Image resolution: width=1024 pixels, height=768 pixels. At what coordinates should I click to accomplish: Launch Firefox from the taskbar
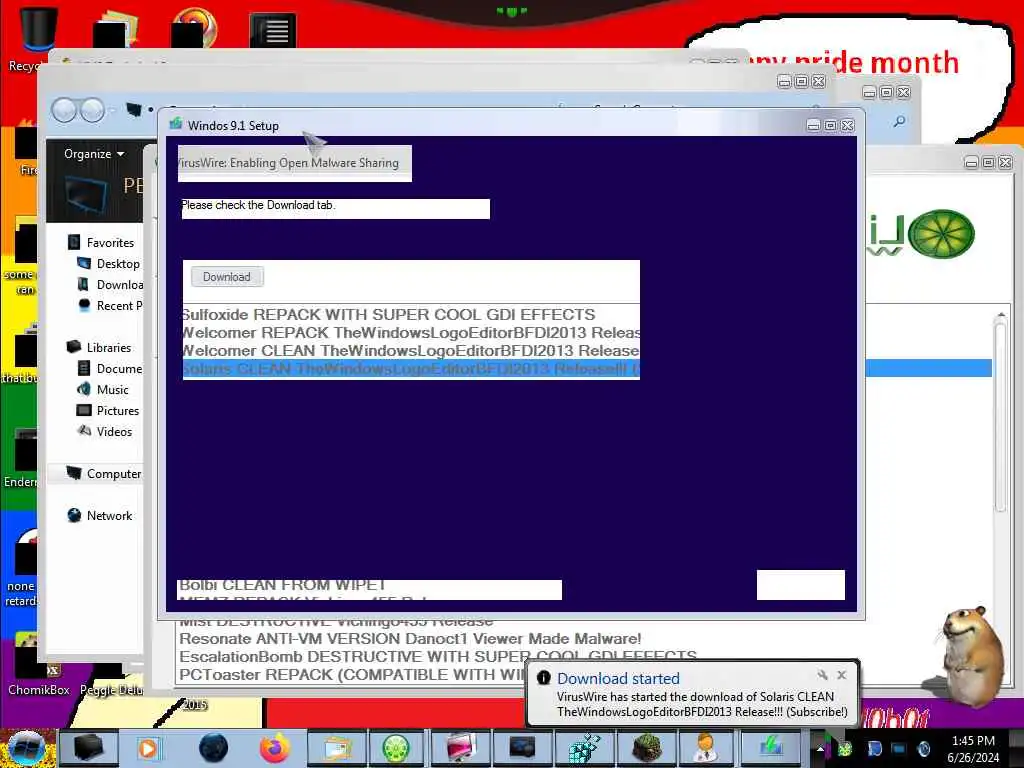[274, 748]
